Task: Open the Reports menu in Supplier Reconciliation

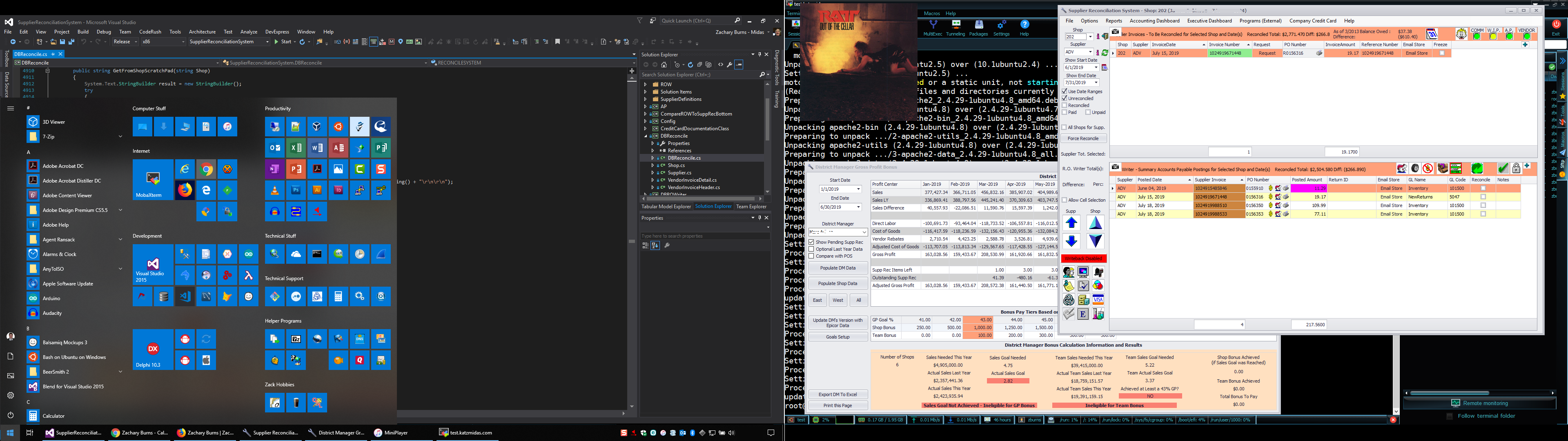Action: [1113, 21]
